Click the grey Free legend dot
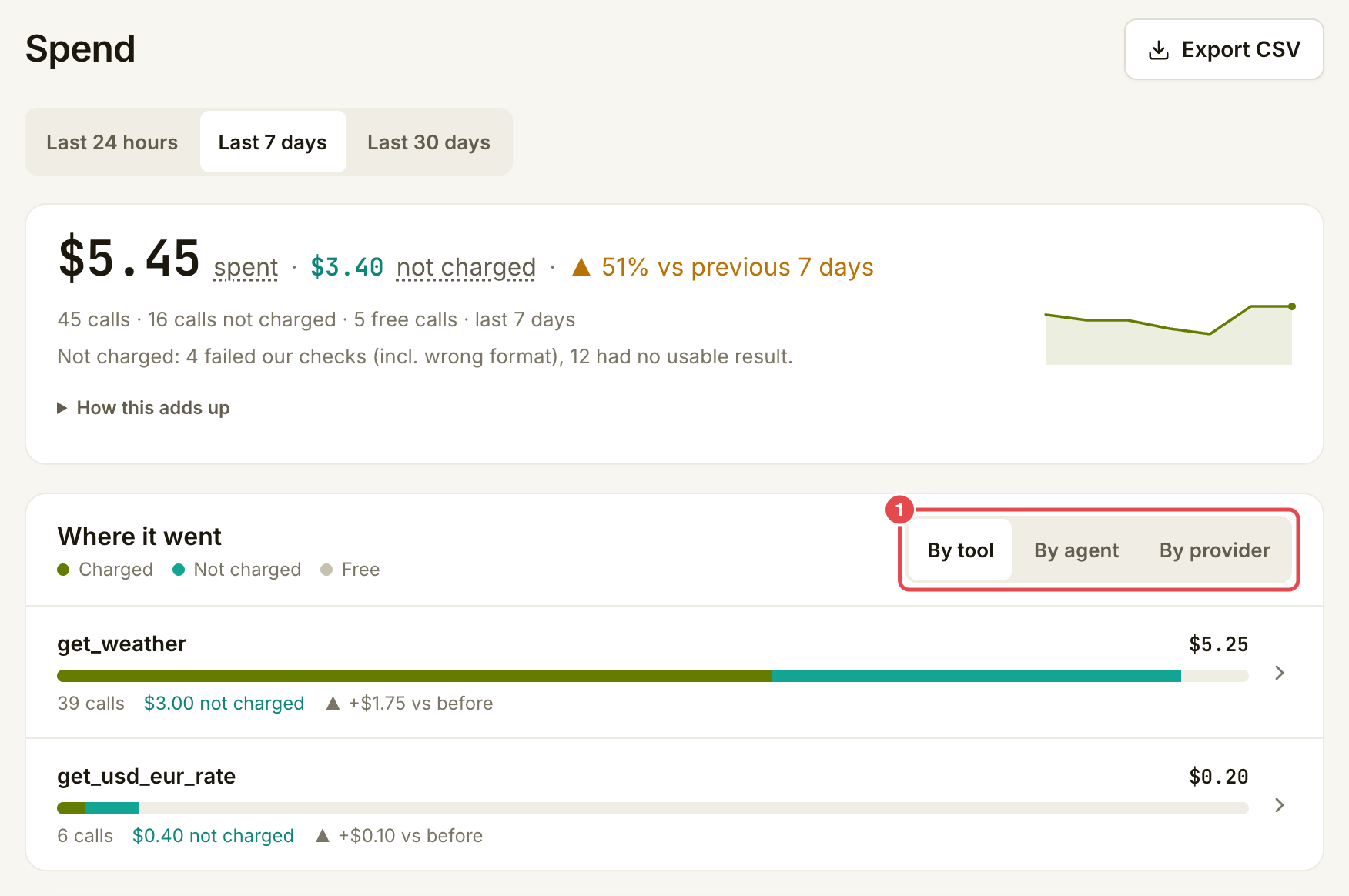This screenshot has width=1349, height=896. click(326, 570)
